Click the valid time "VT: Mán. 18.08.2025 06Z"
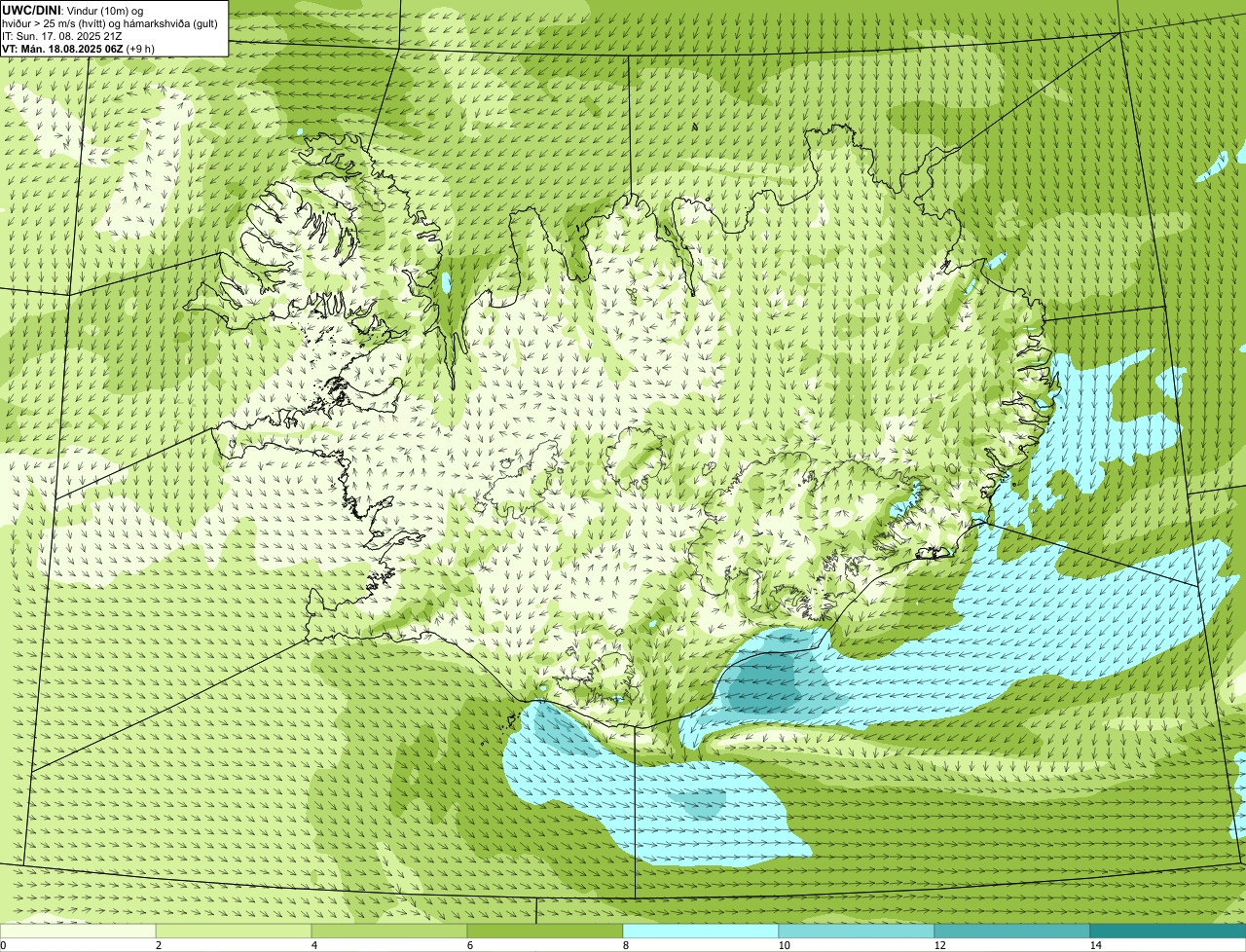The width and height of the screenshot is (1246, 952). (62, 48)
